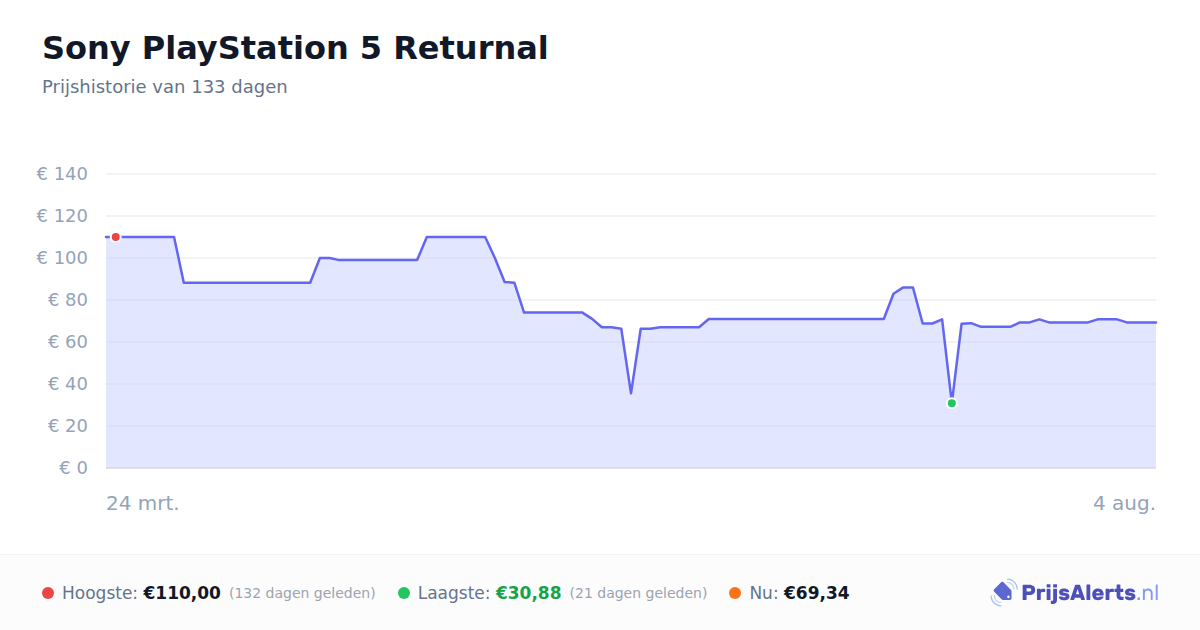
Task: Click the 4 aug. end date label
Action: pos(1124,503)
